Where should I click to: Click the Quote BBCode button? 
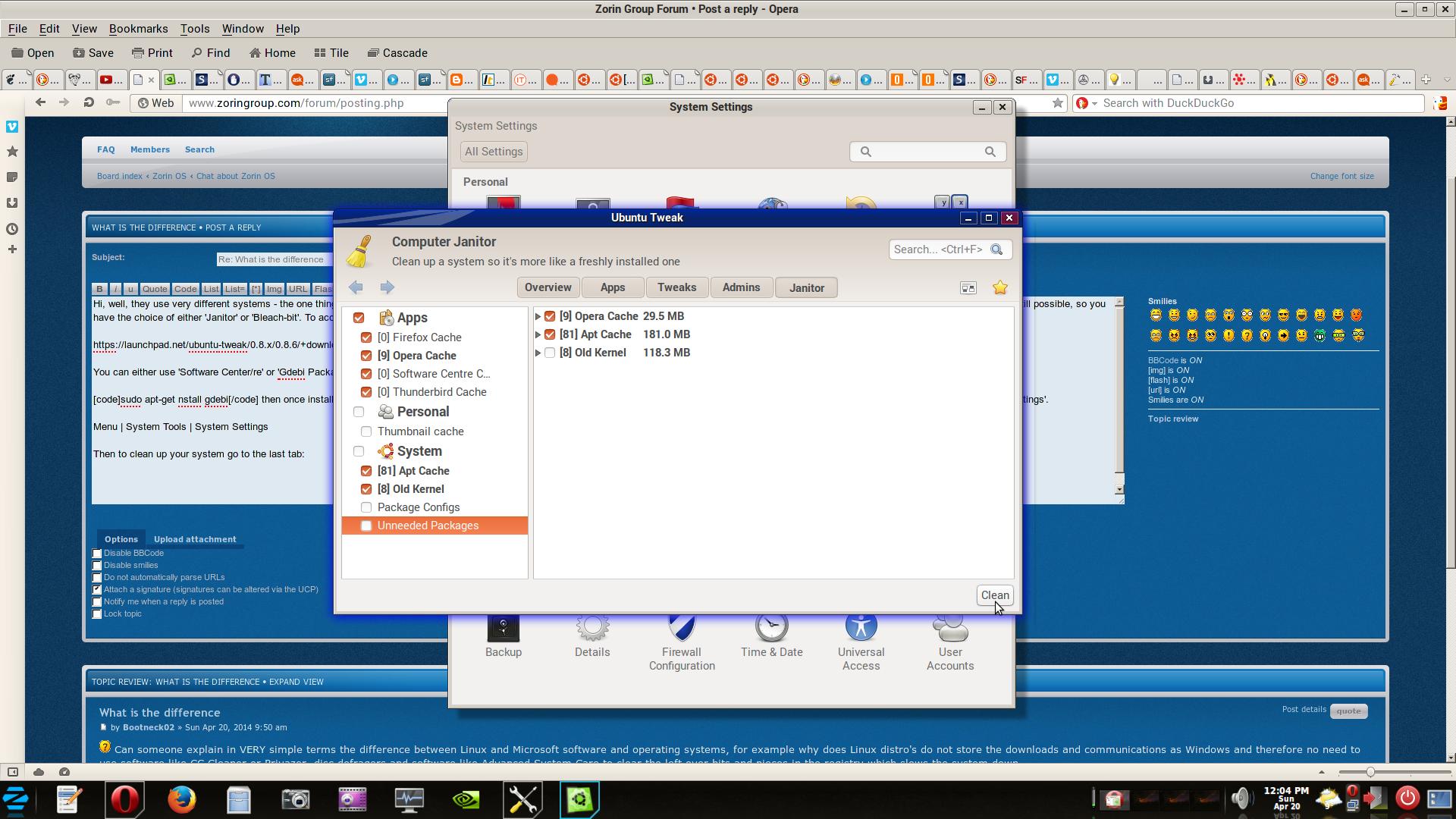(x=155, y=289)
